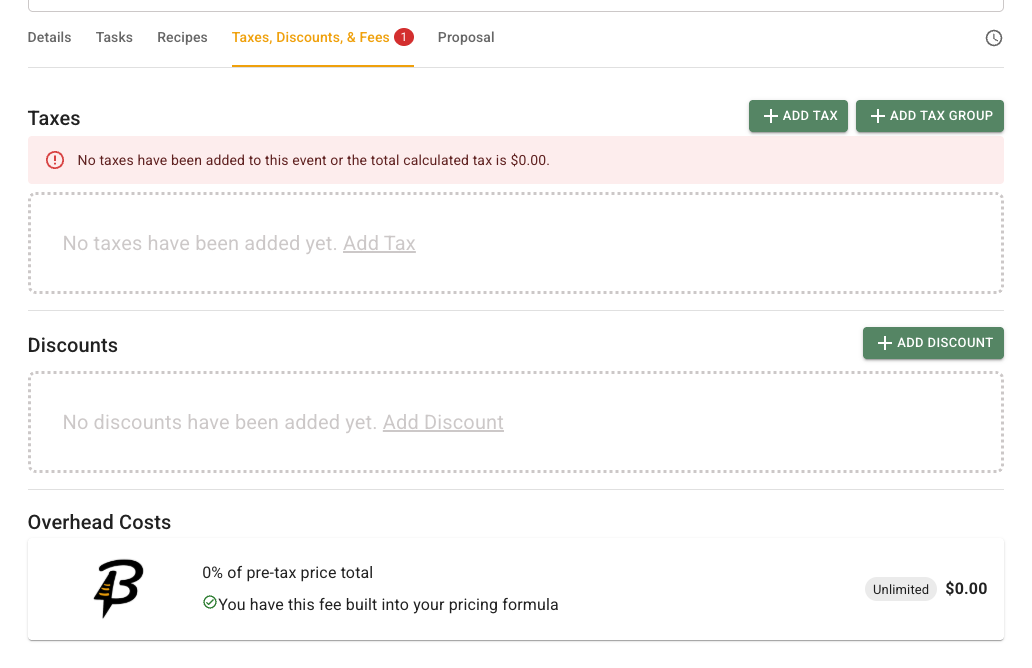Click the ADD TAX GROUP button
The image size is (1032, 668).
(929, 116)
